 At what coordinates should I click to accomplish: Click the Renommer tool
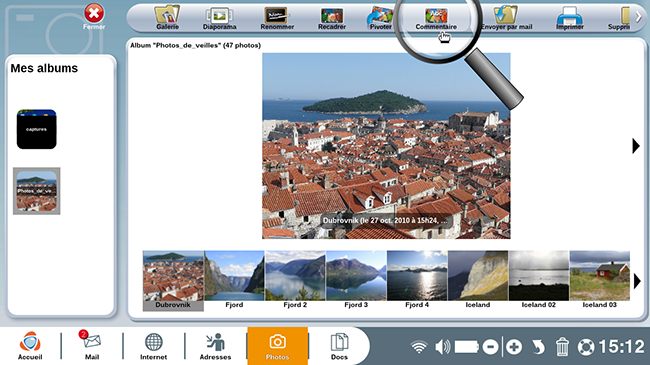pyautogui.click(x=277, y=19)
